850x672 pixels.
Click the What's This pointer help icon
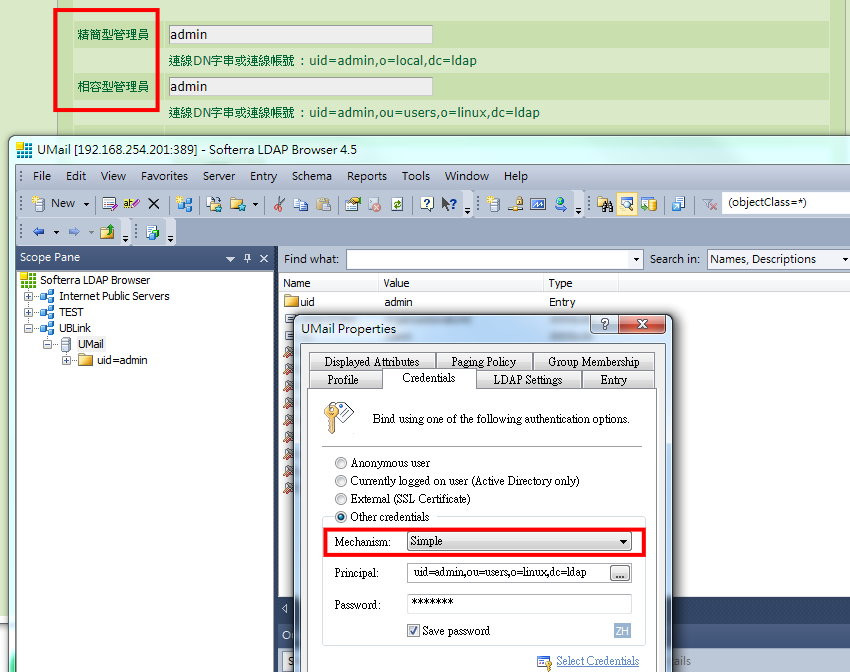tap(449, 204)
